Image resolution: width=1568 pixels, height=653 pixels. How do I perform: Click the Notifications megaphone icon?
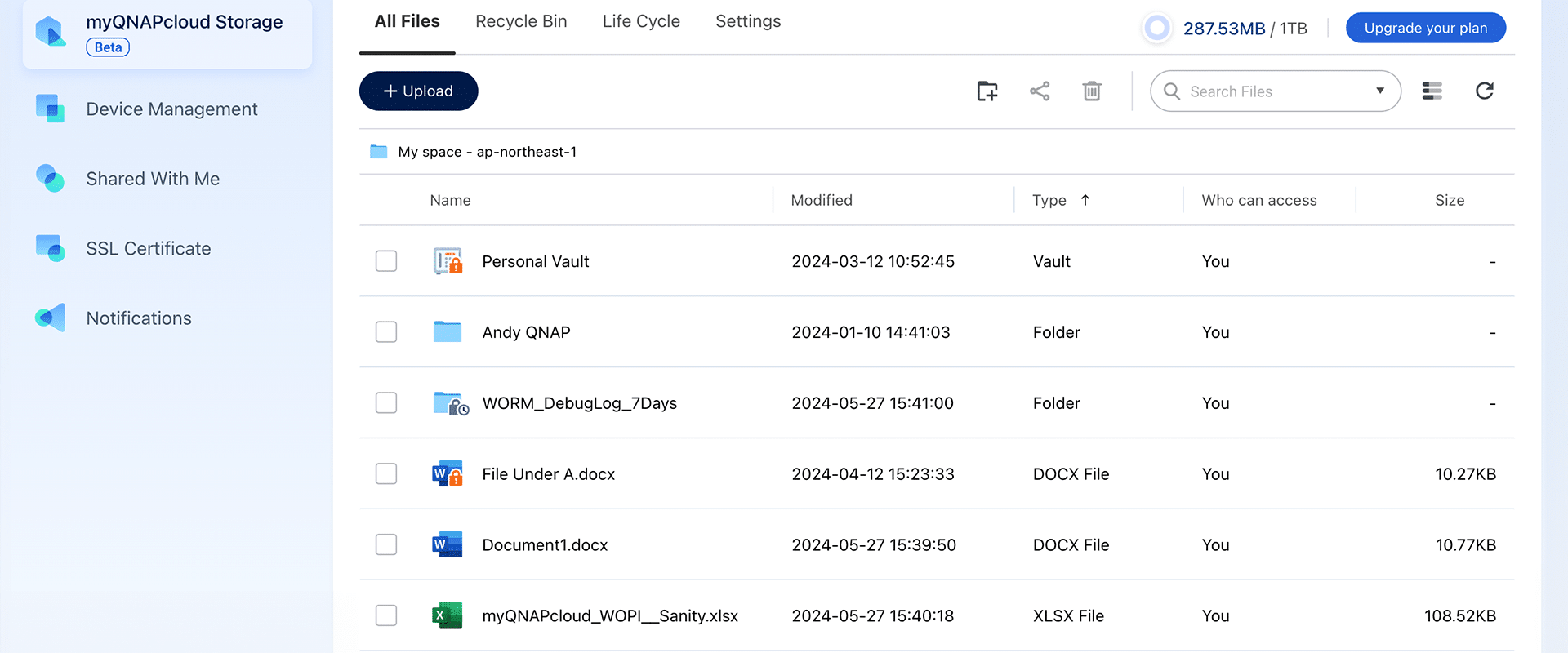[x=51, y=318]
